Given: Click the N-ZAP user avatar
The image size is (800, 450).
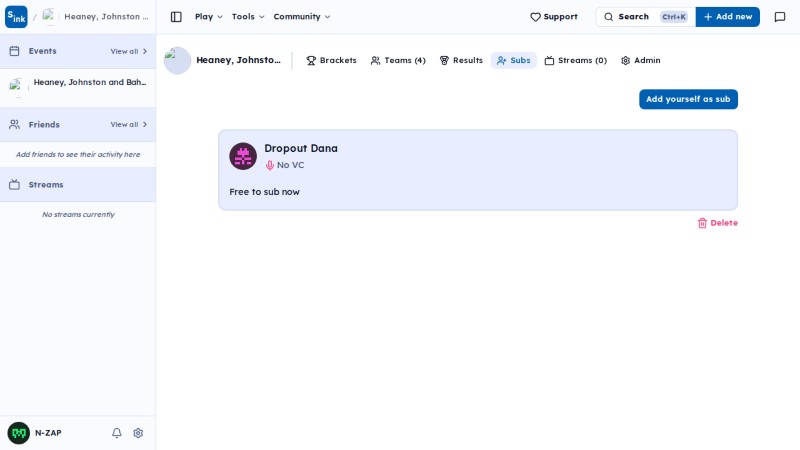Looking at the screenshot, I should [x=19, y=433].
